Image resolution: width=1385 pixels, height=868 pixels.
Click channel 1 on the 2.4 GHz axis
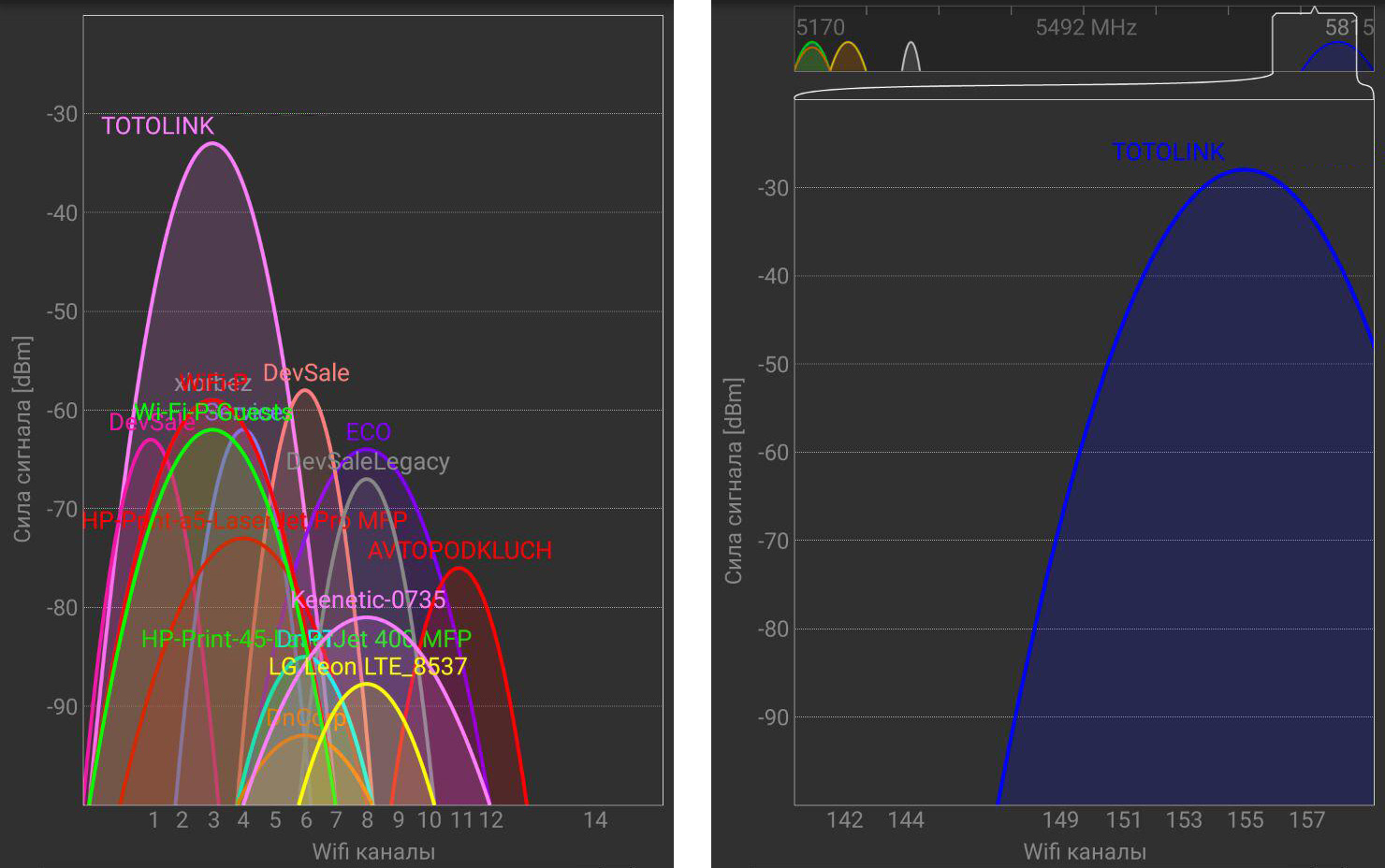coord(153,820)
